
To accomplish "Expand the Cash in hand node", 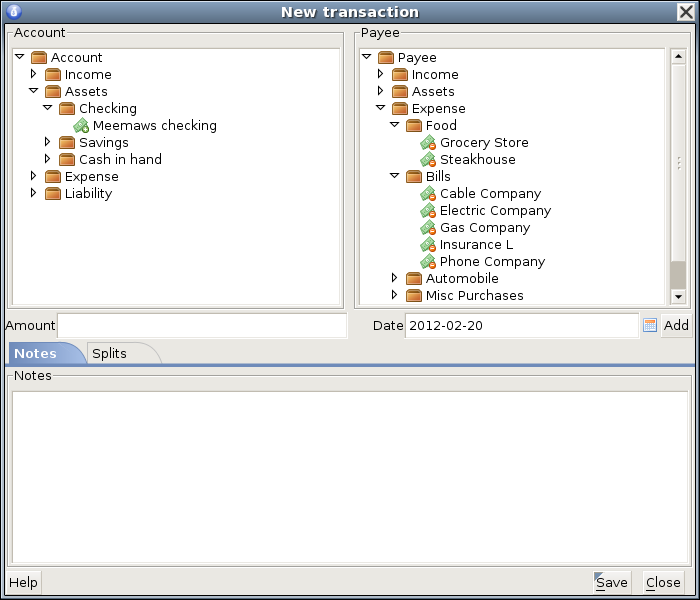I will click(48, 159).
